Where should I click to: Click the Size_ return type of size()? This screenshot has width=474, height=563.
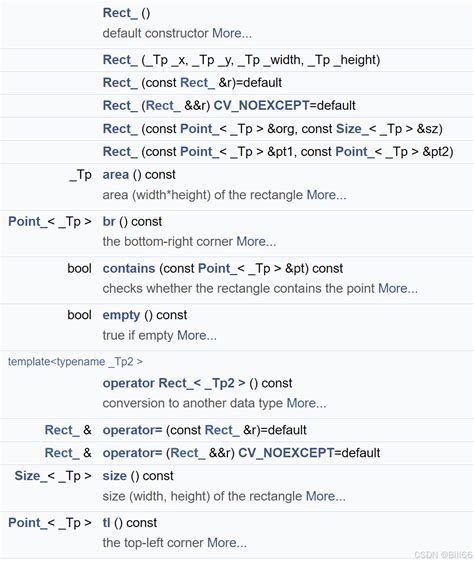(31, 476)
